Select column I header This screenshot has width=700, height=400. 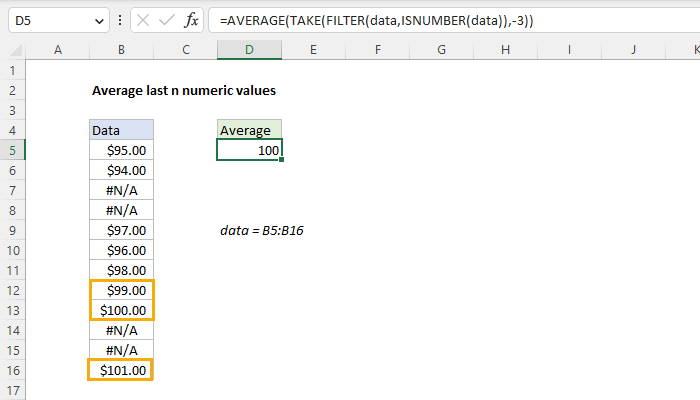569,50
